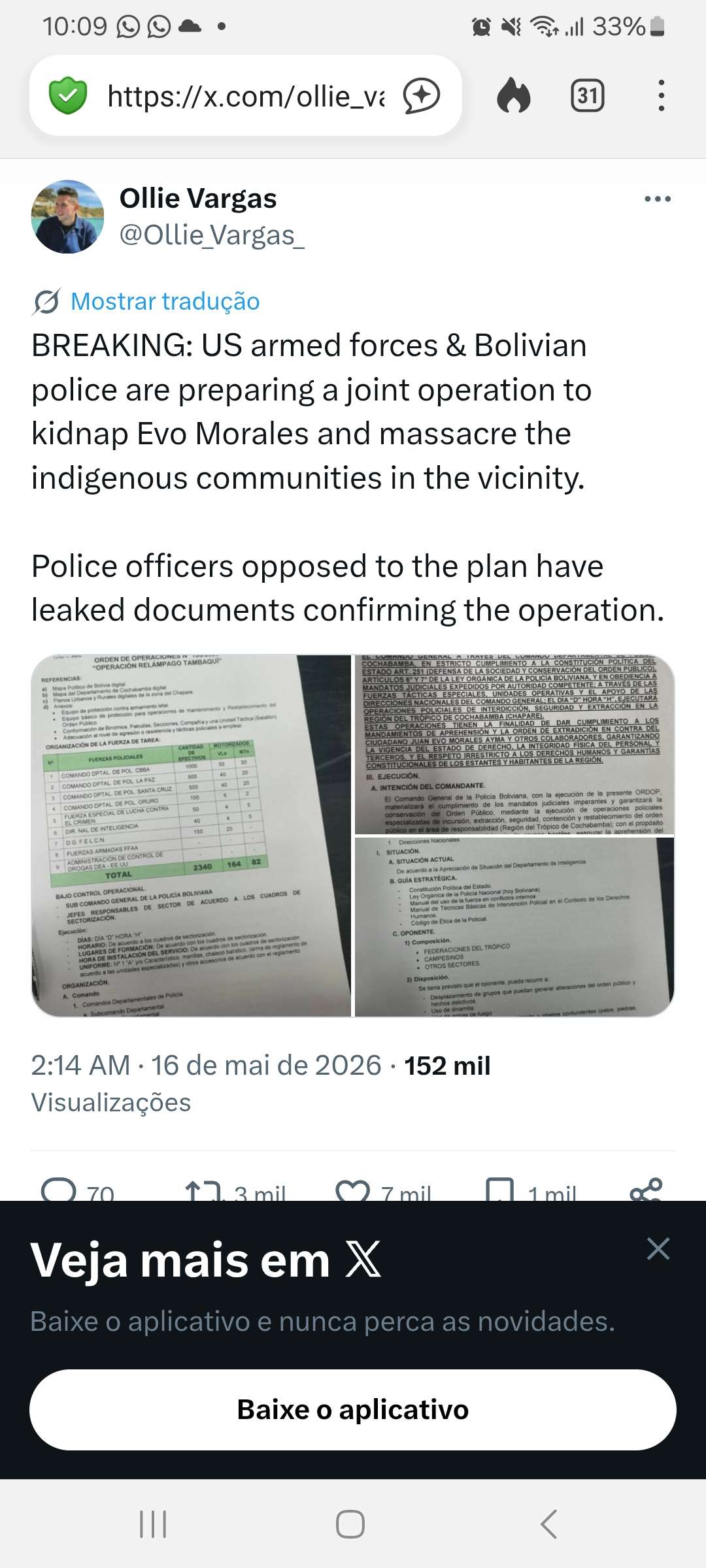Tap the share icon on the tweet

click(646, 1190)
